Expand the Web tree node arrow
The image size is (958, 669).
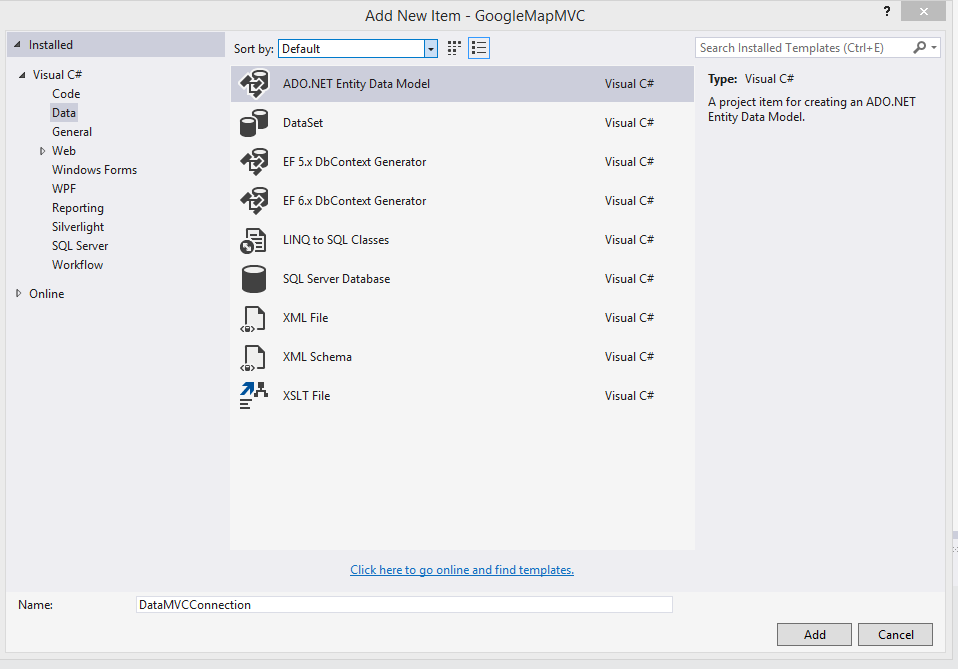[42, 151]
